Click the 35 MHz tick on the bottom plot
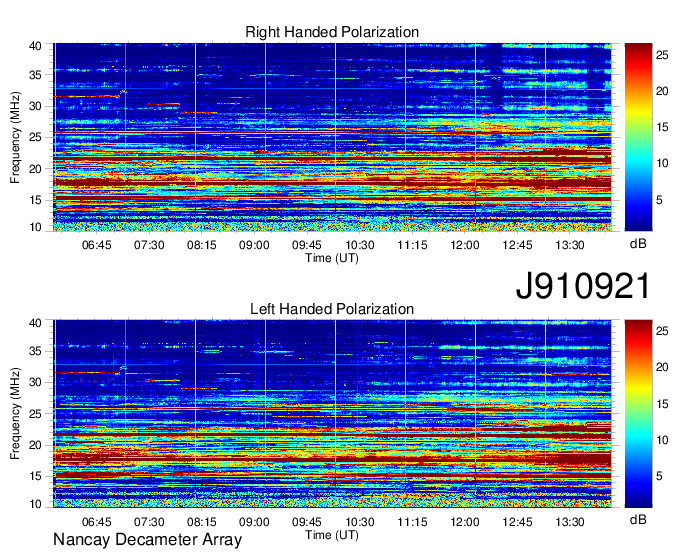 coord(35,351)
